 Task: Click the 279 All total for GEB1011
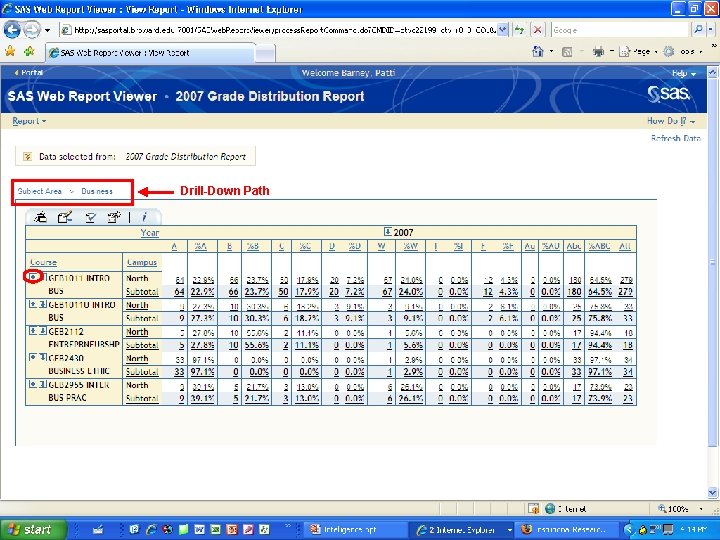(x=626, y=291)
